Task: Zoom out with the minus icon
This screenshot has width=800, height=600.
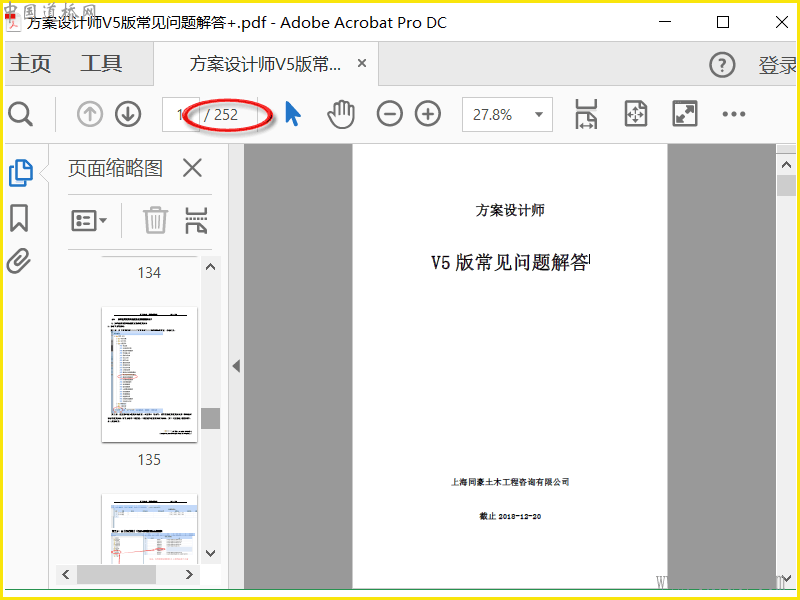Action: [x=390, y=114]
